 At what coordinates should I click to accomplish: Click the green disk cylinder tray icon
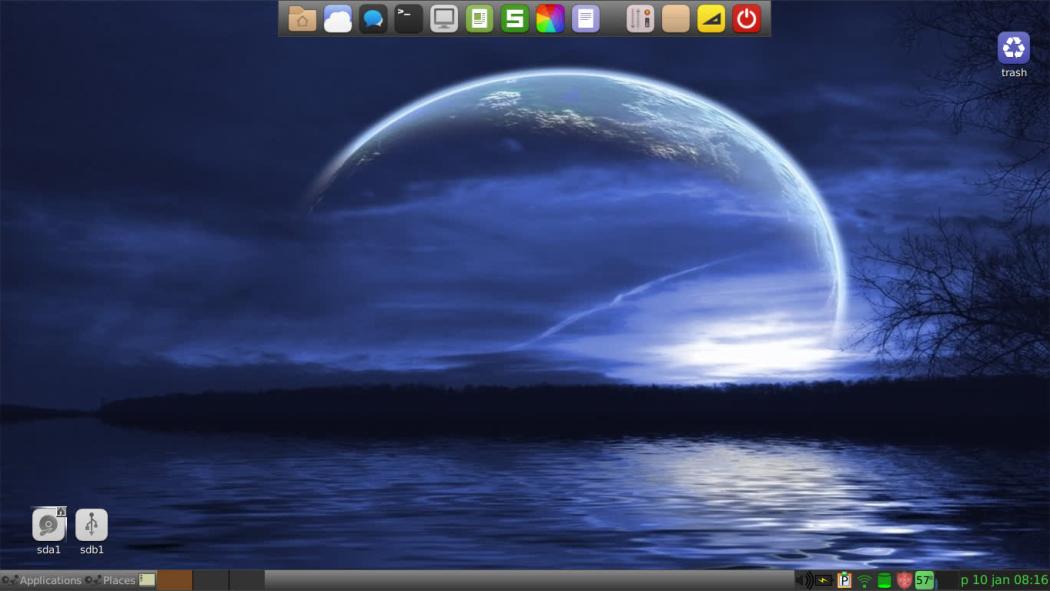pyautogui.click(x=884, y=580)
